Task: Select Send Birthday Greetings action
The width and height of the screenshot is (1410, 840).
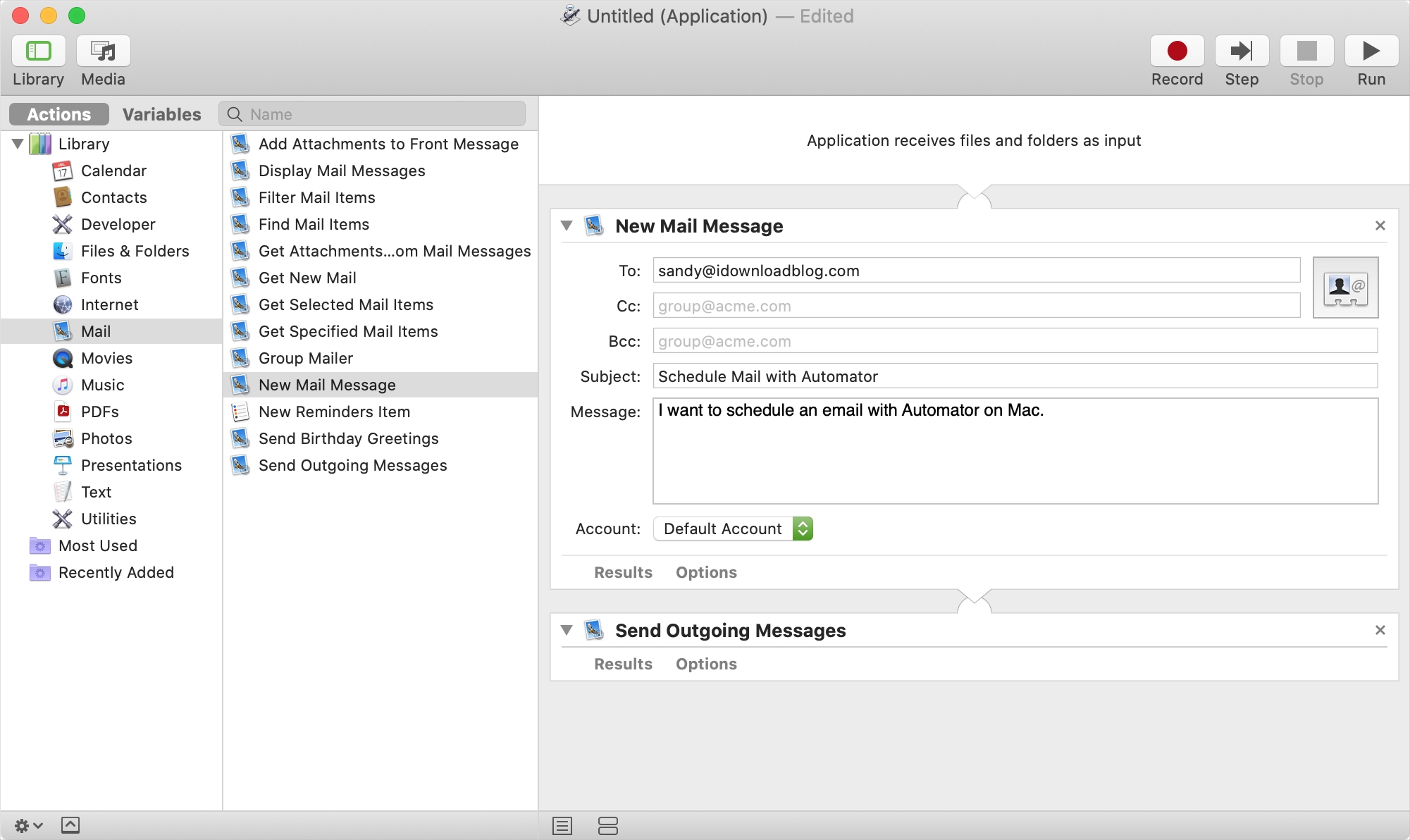Action: (381, 438)
